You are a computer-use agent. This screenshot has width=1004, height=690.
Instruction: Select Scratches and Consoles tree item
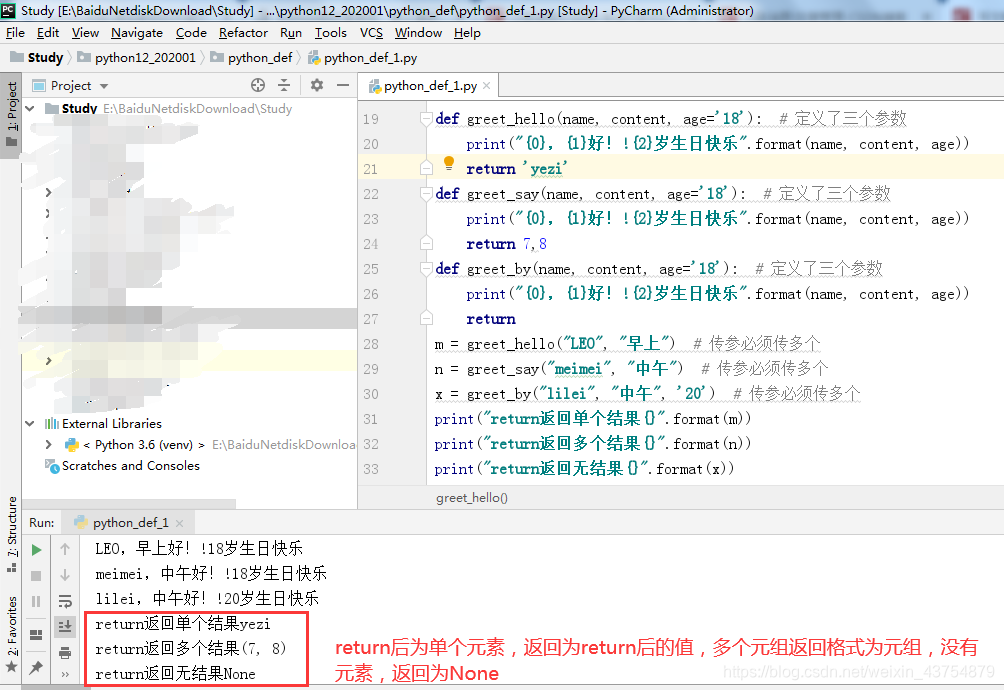tap(131, 466)
